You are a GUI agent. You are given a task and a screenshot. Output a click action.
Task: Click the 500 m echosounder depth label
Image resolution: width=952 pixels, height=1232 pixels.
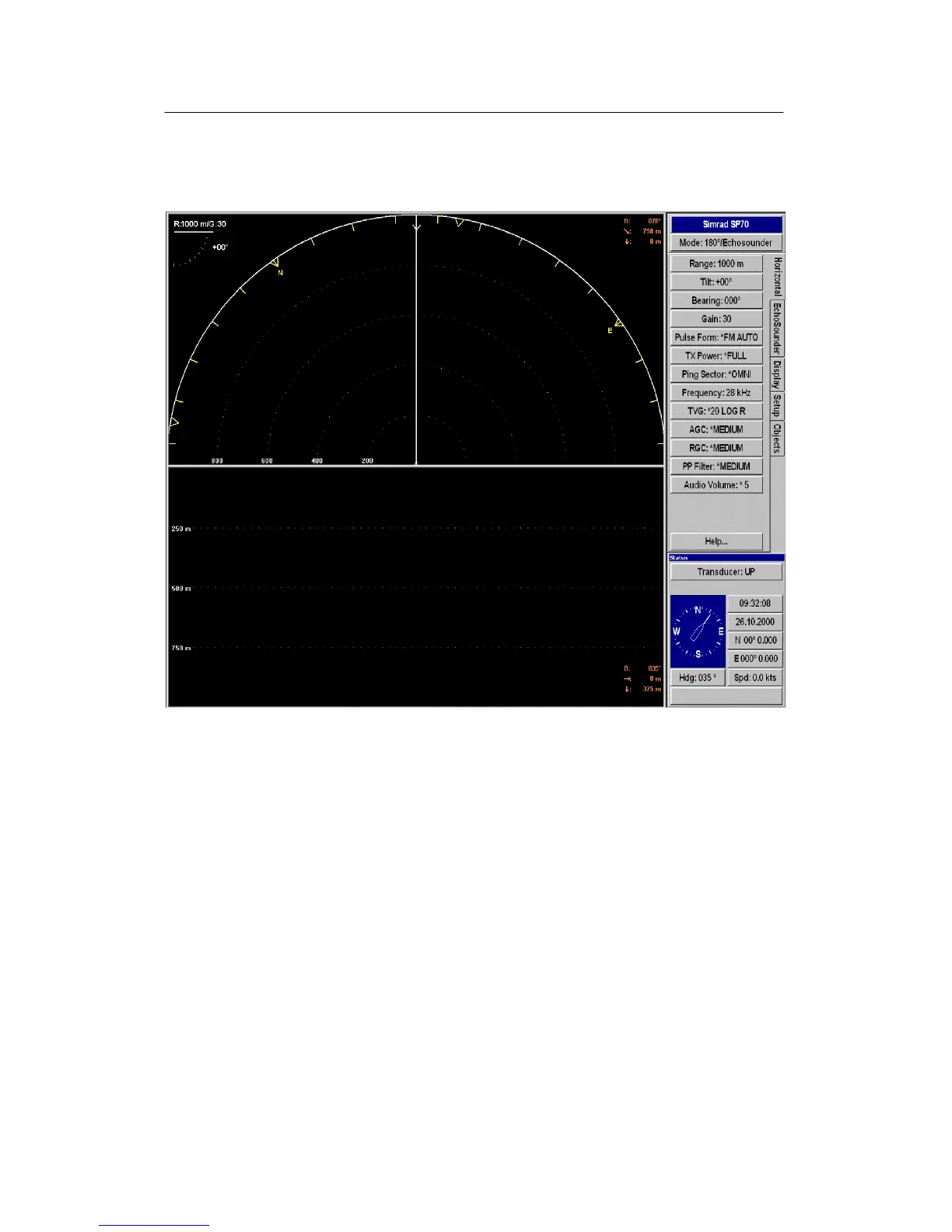pyautogui.click(x=181, y=589)
